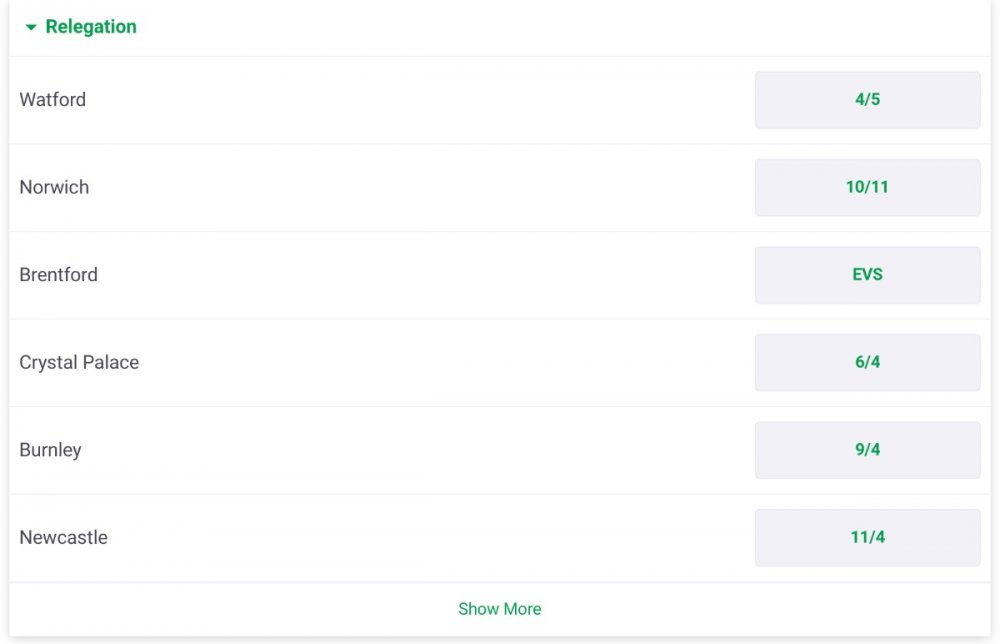Pick the 10/11 odds for Norwich
Viewport: 1000px width, 644px height.
[x=867, y=187]
